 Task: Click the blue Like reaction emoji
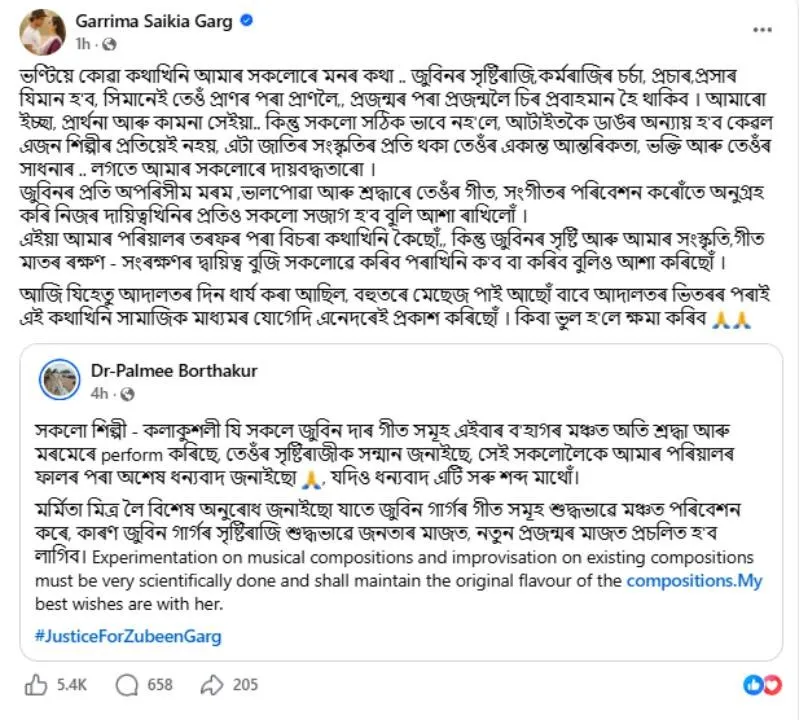point(753,685)
